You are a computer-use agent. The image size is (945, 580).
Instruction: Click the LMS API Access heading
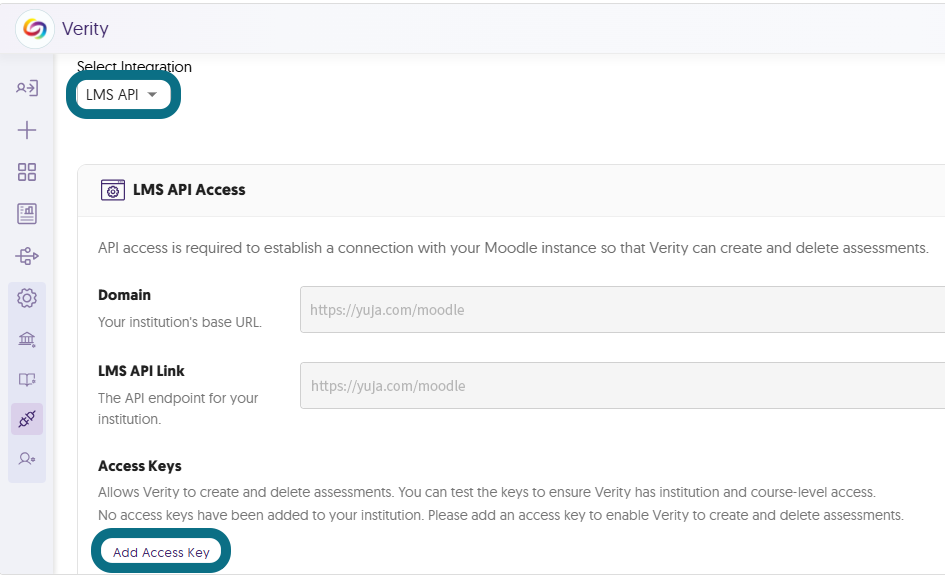point(189,190)
